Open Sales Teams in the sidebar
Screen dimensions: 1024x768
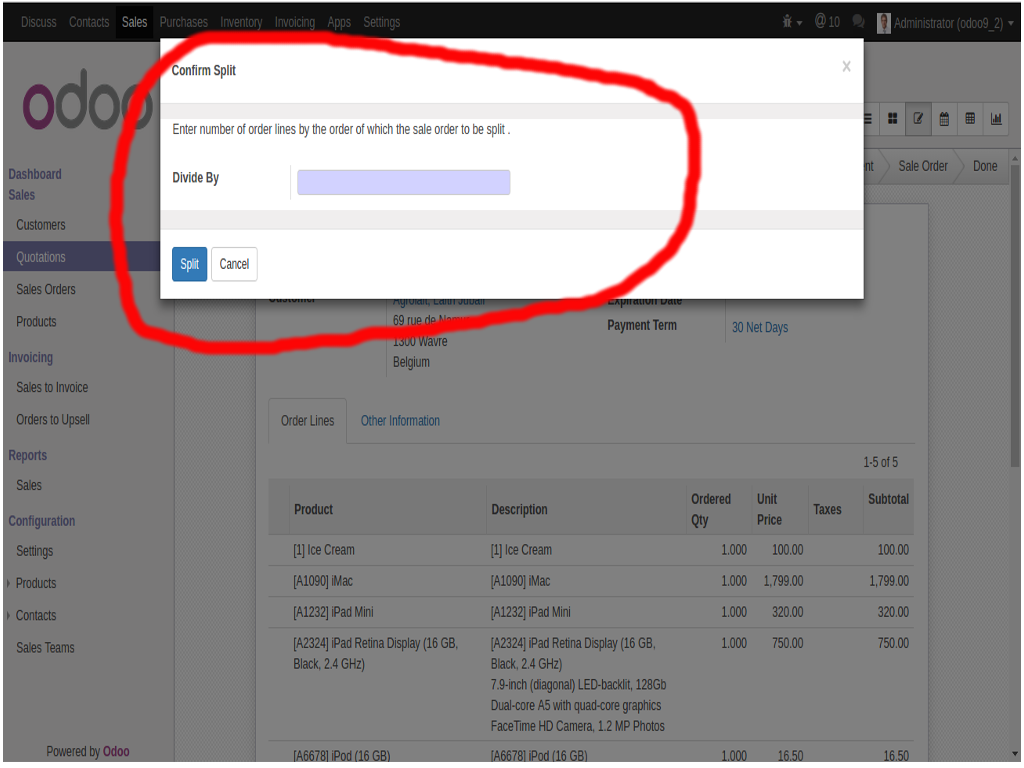click(45, 648)
